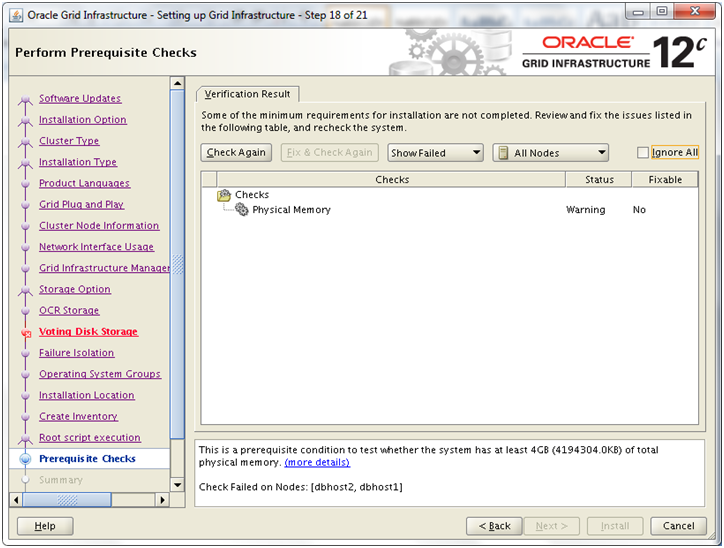Go to the Cluster Type step
Viewport: 724px width, 548px height.
pyautogui.click(x=69, y=141)
